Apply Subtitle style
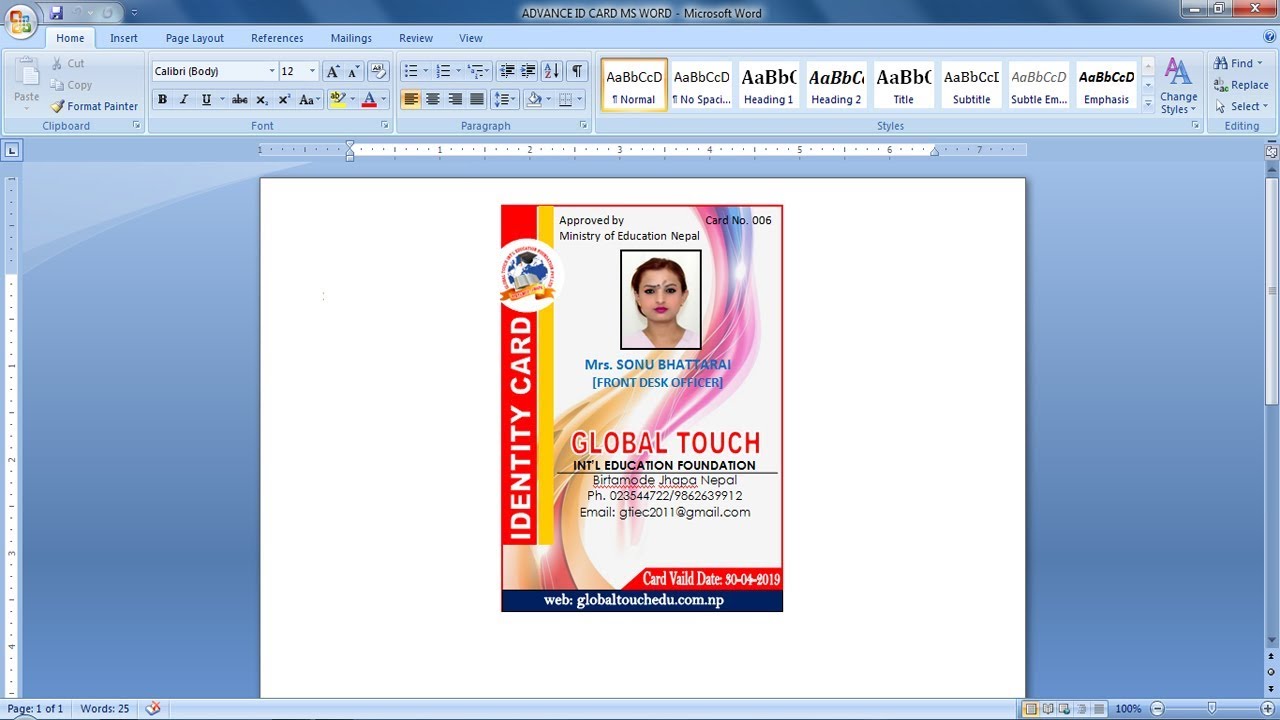Screen dimensions: 1280x720 971,85
